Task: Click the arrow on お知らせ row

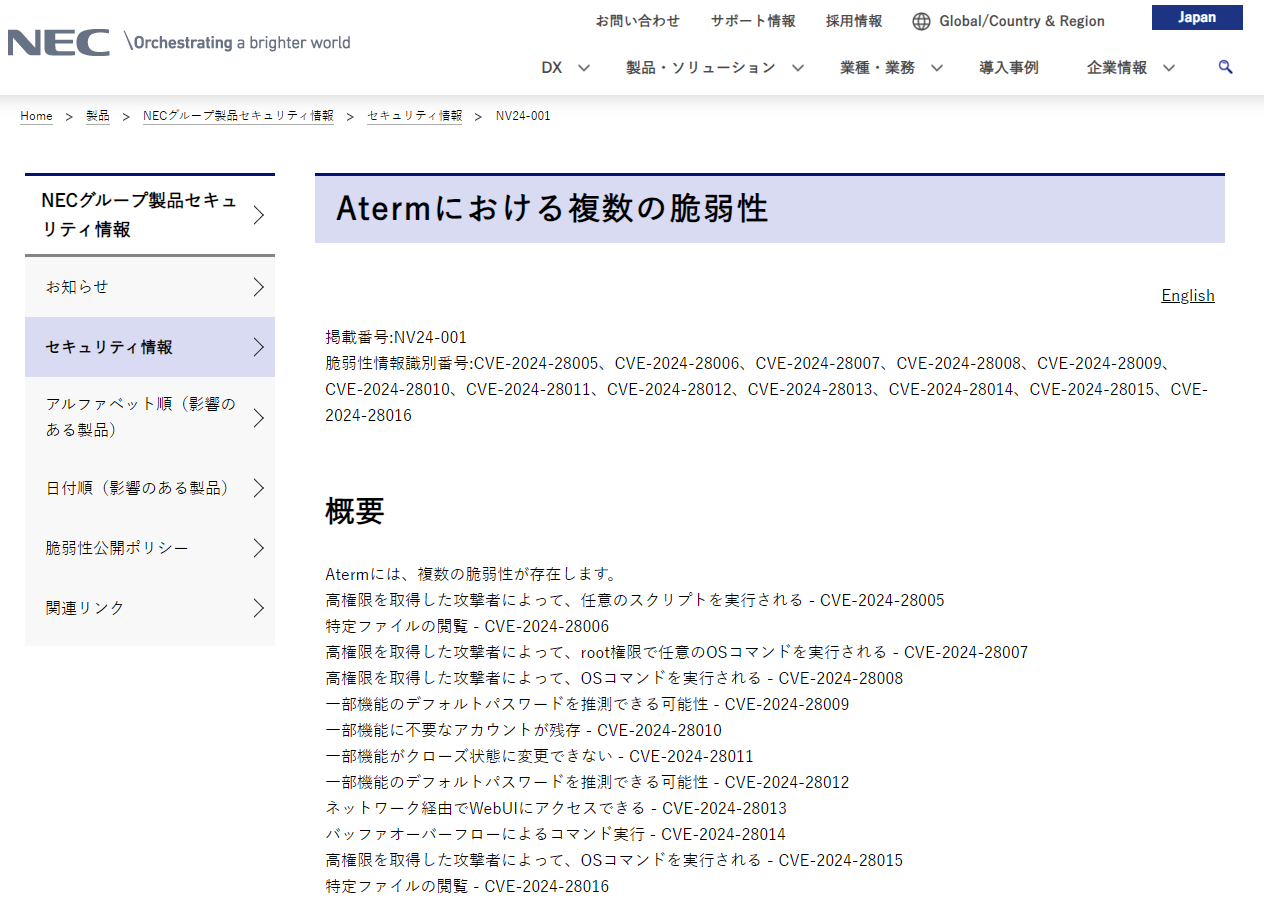Action: coord(259,287)
